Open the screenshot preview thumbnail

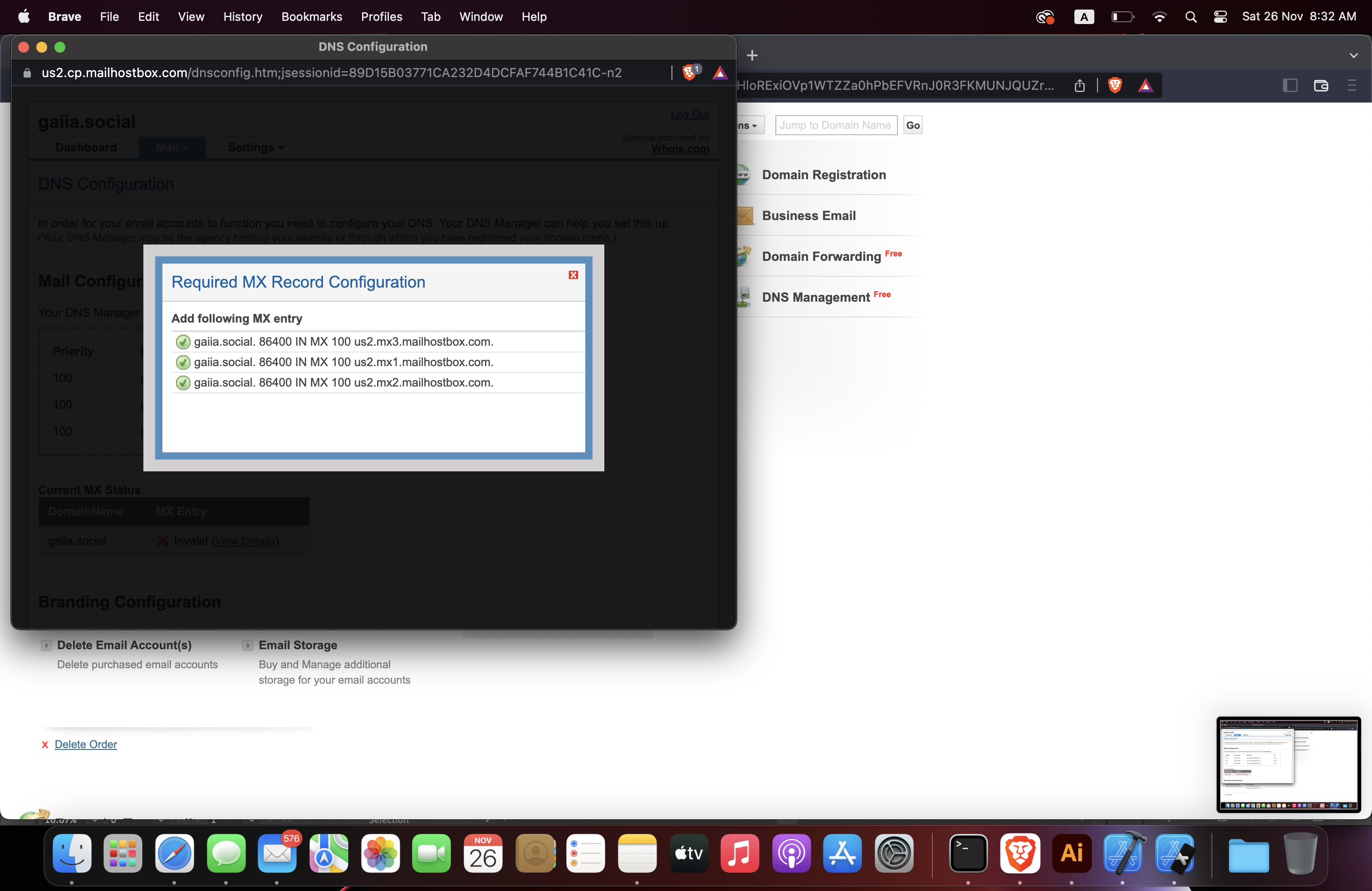pos(1289,764)
